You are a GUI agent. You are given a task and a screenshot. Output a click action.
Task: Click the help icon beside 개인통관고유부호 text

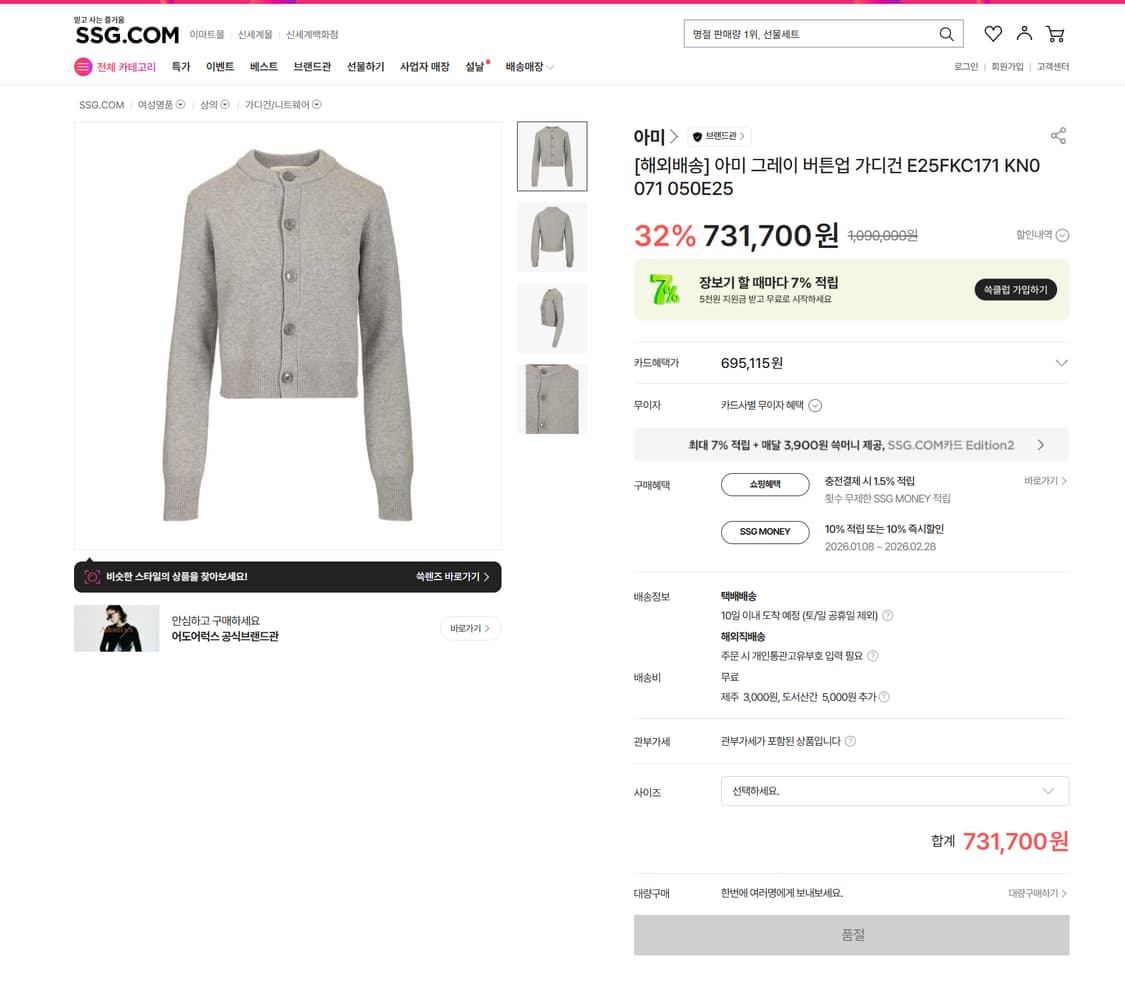point(872,656)
